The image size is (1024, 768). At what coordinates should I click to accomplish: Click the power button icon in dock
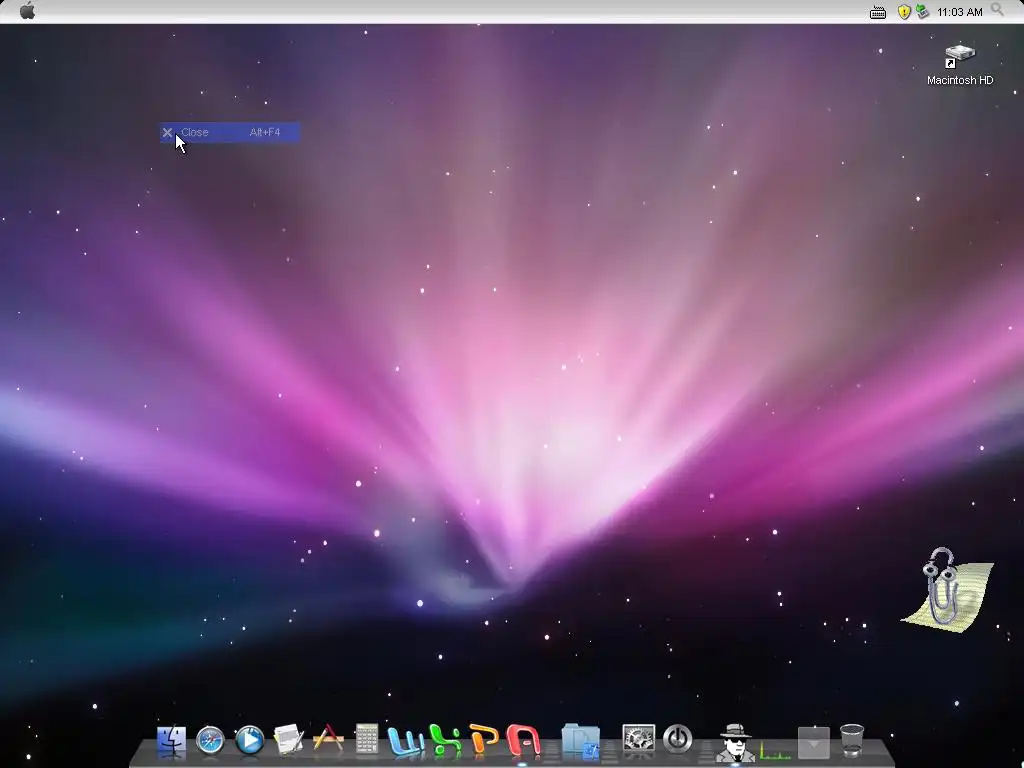click(677, 740)
